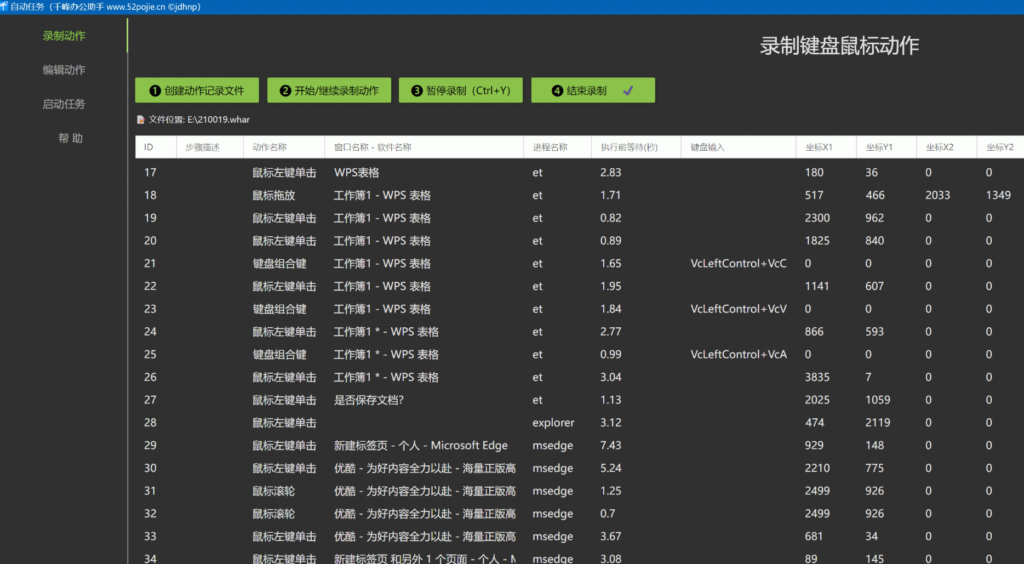Click the 动作名称 column header
The height and width of the screenshot is (564, 1024).
[x=270, y=147]
